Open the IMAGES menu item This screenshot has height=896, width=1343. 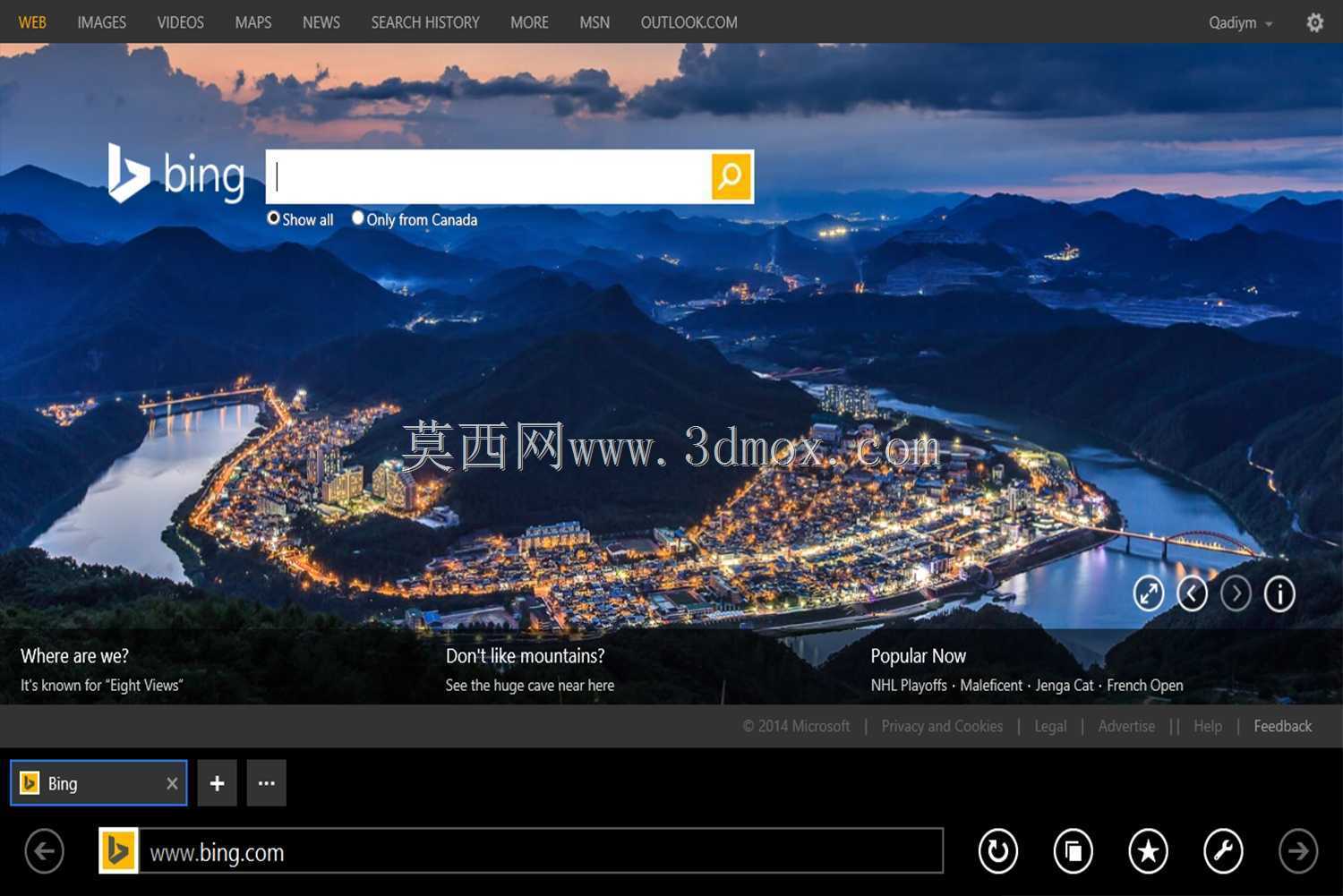coord(101,22)
